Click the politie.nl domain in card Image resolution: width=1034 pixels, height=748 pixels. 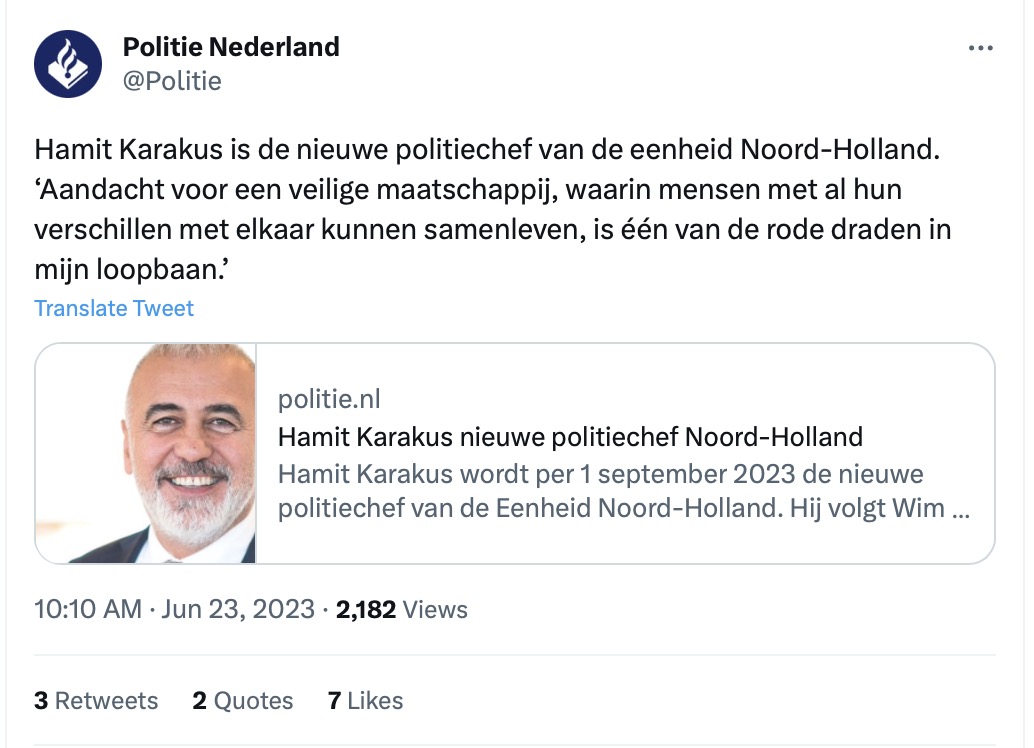pyautogui.click(x=329, y=400)
